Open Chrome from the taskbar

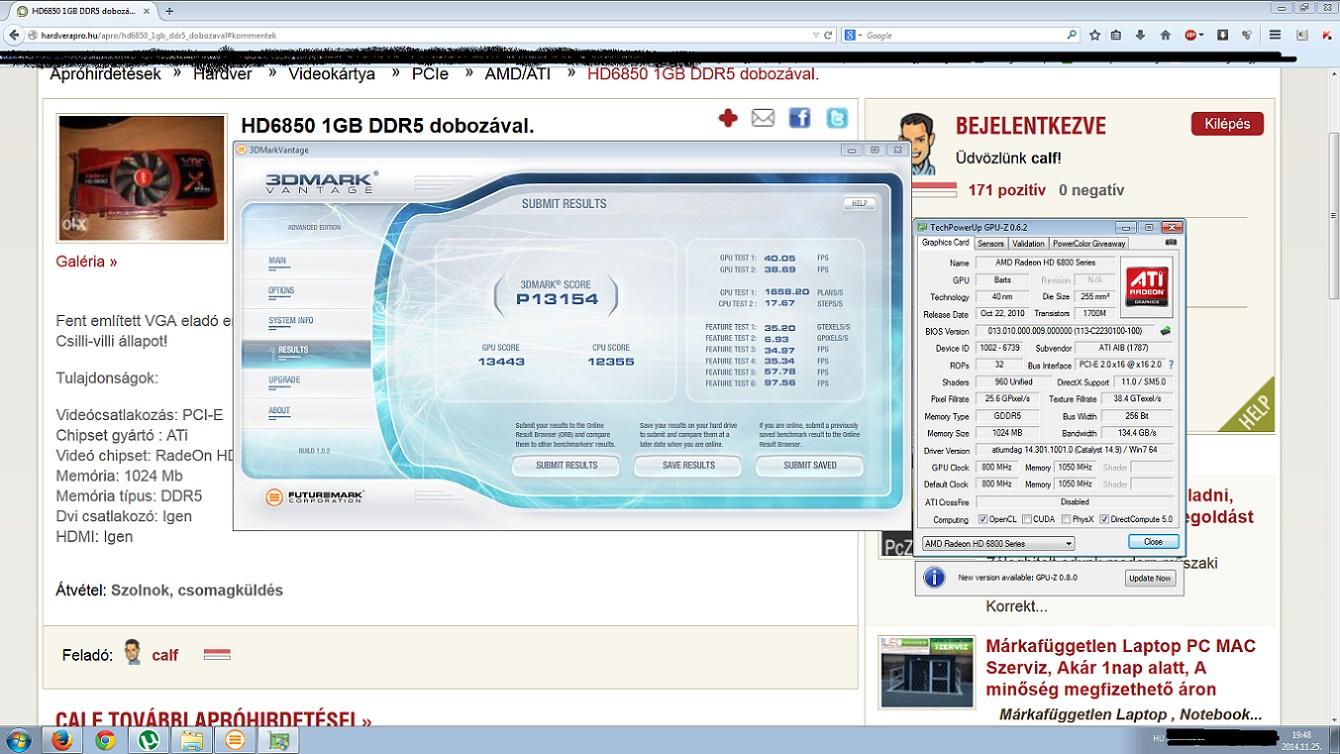click(105, 740)
